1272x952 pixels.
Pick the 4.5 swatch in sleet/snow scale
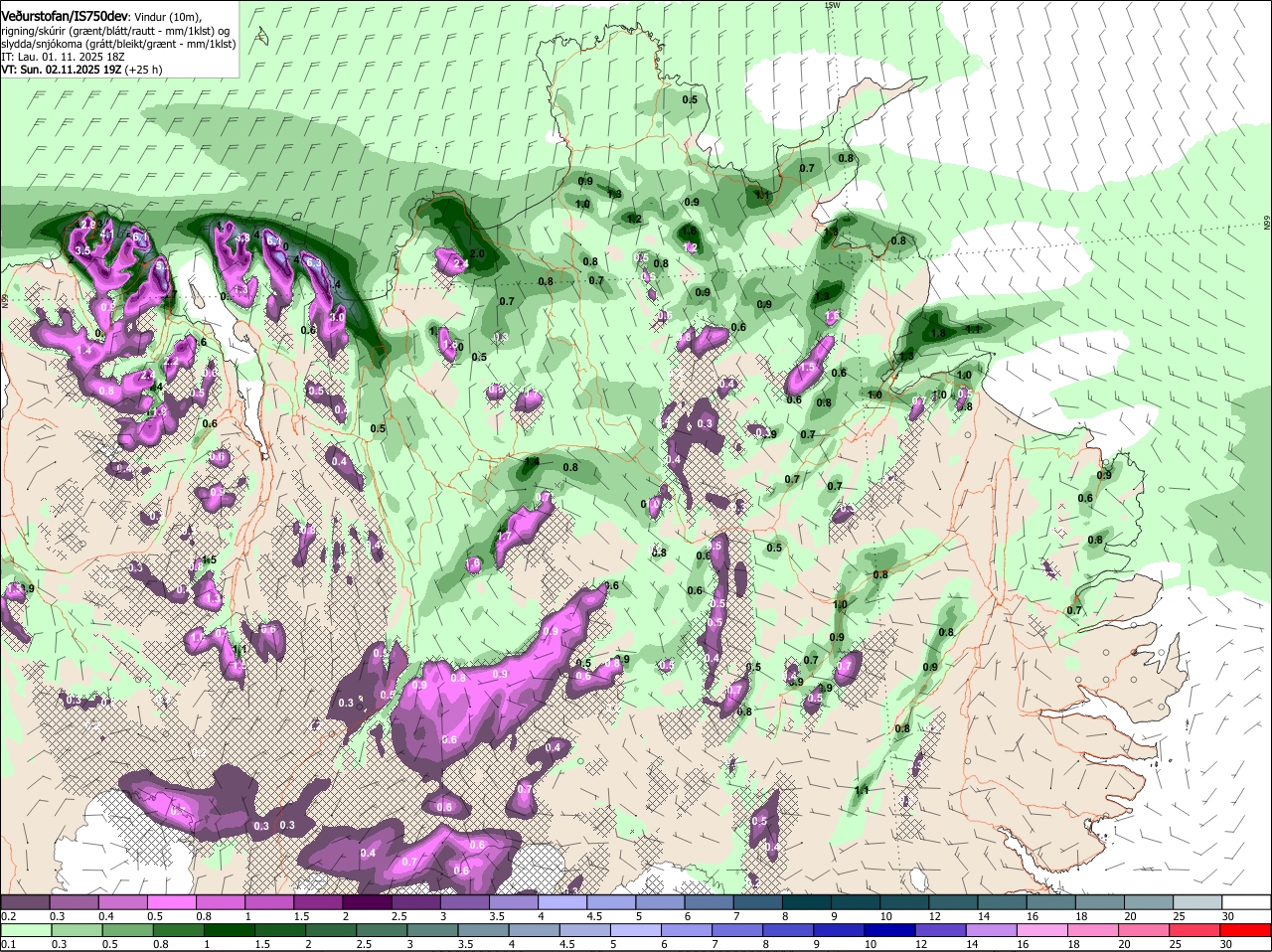tap(609, 902)
